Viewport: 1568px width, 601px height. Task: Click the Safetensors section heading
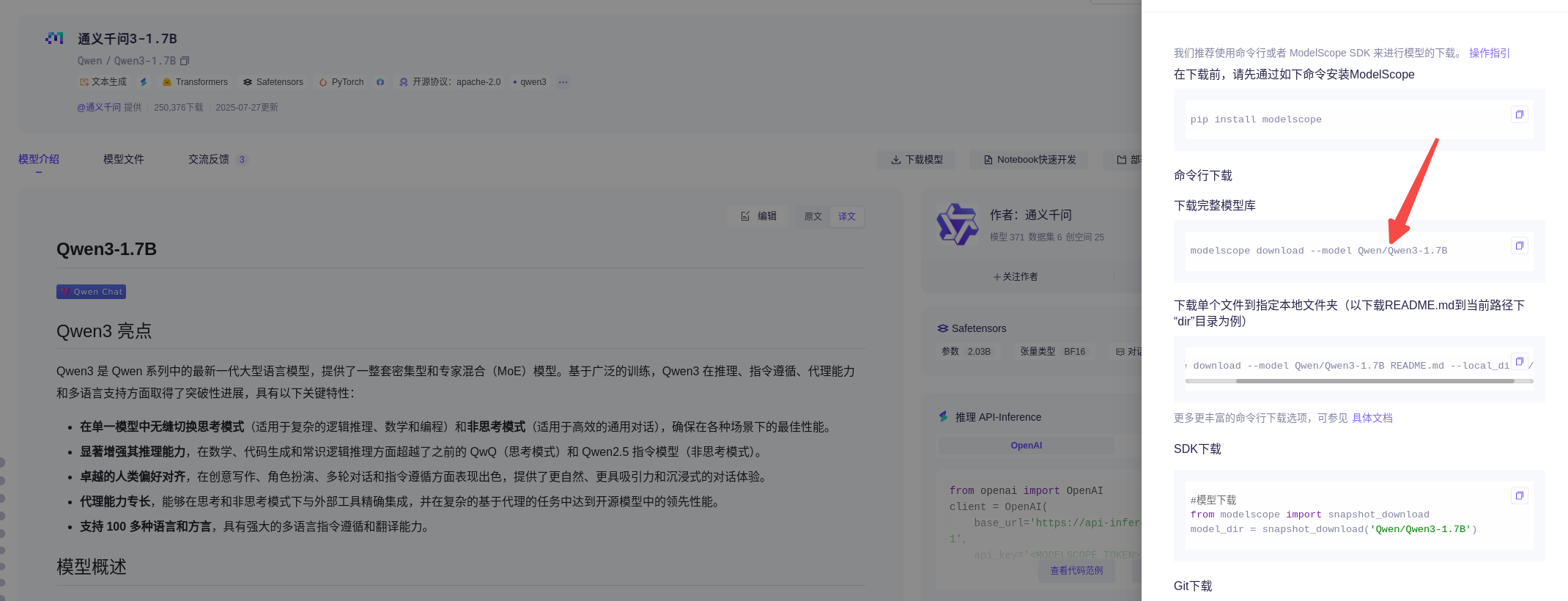pos(972,328)
